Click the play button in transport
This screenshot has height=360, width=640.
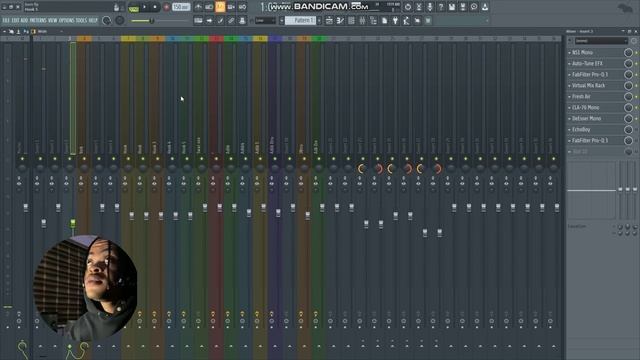pos(144,7)
